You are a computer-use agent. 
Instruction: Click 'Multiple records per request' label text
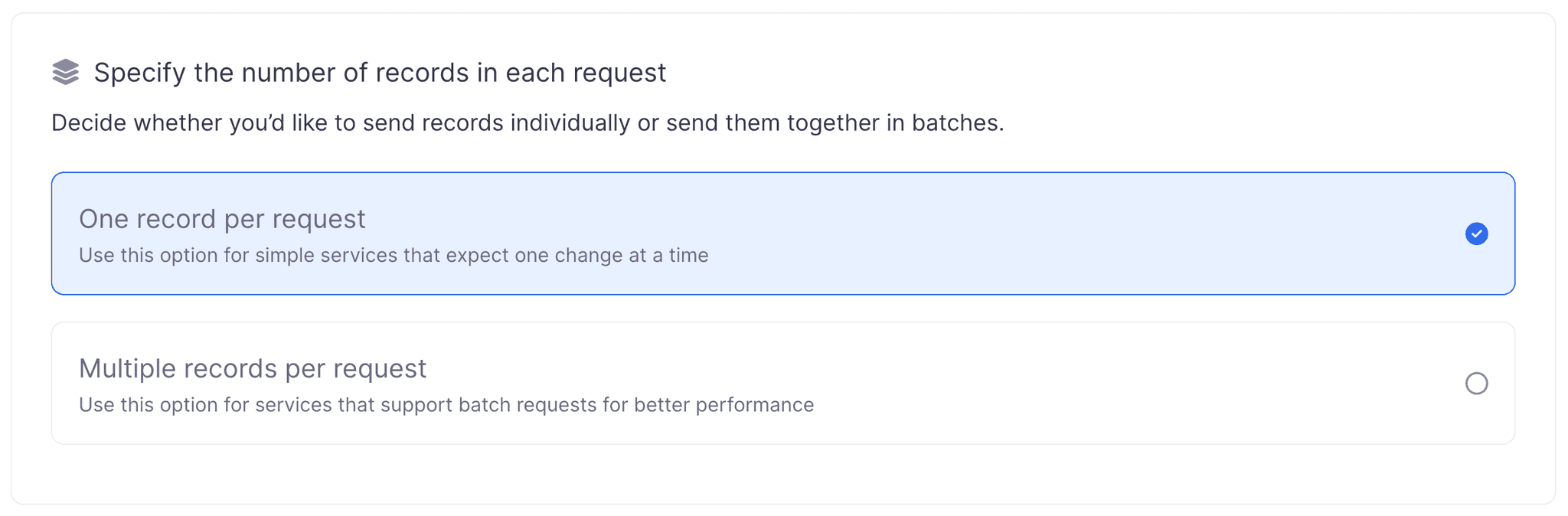pos(253,368)
